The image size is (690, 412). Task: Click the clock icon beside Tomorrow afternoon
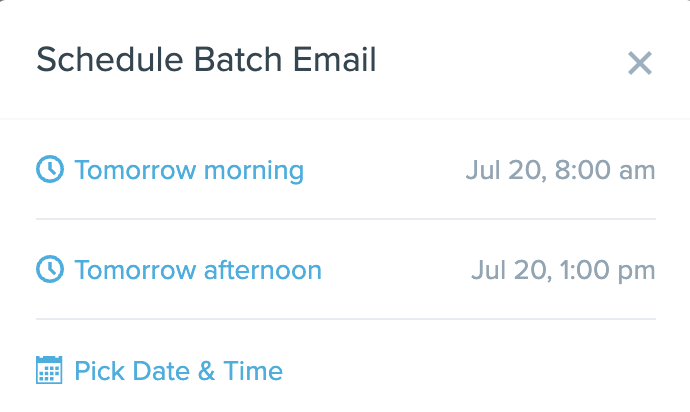click(49, 270)
